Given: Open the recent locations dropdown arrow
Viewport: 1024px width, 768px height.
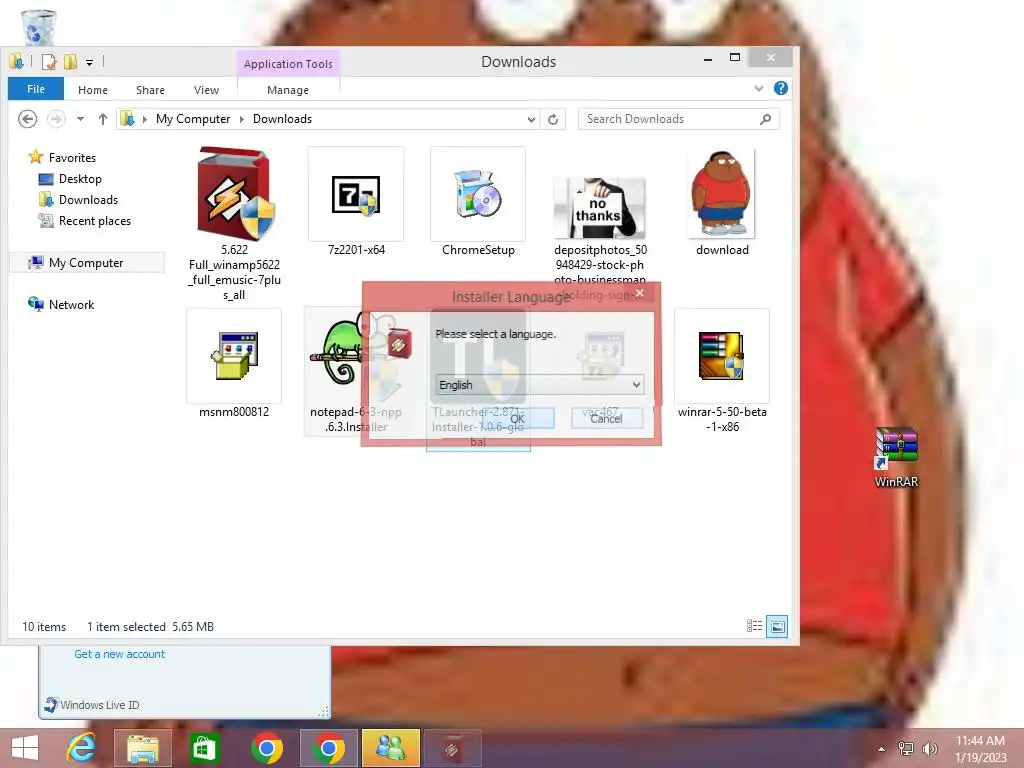Looking at the screenshot, I should (80, 119).
